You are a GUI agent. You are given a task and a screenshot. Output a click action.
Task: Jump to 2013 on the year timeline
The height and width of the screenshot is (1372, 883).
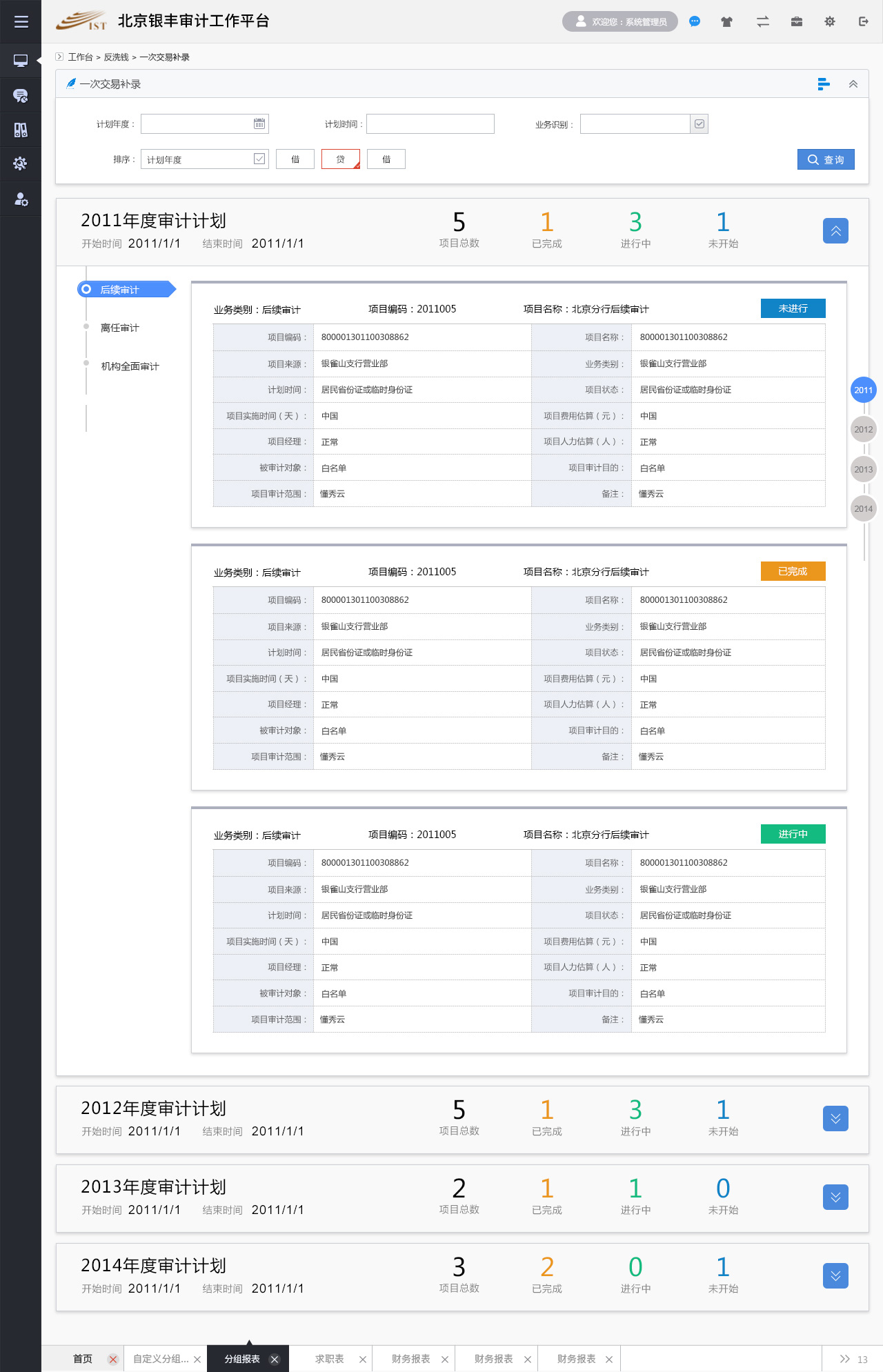point(863,469)
